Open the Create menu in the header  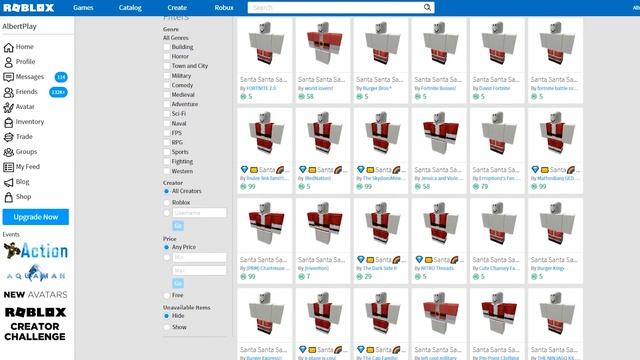click(177, 8)
